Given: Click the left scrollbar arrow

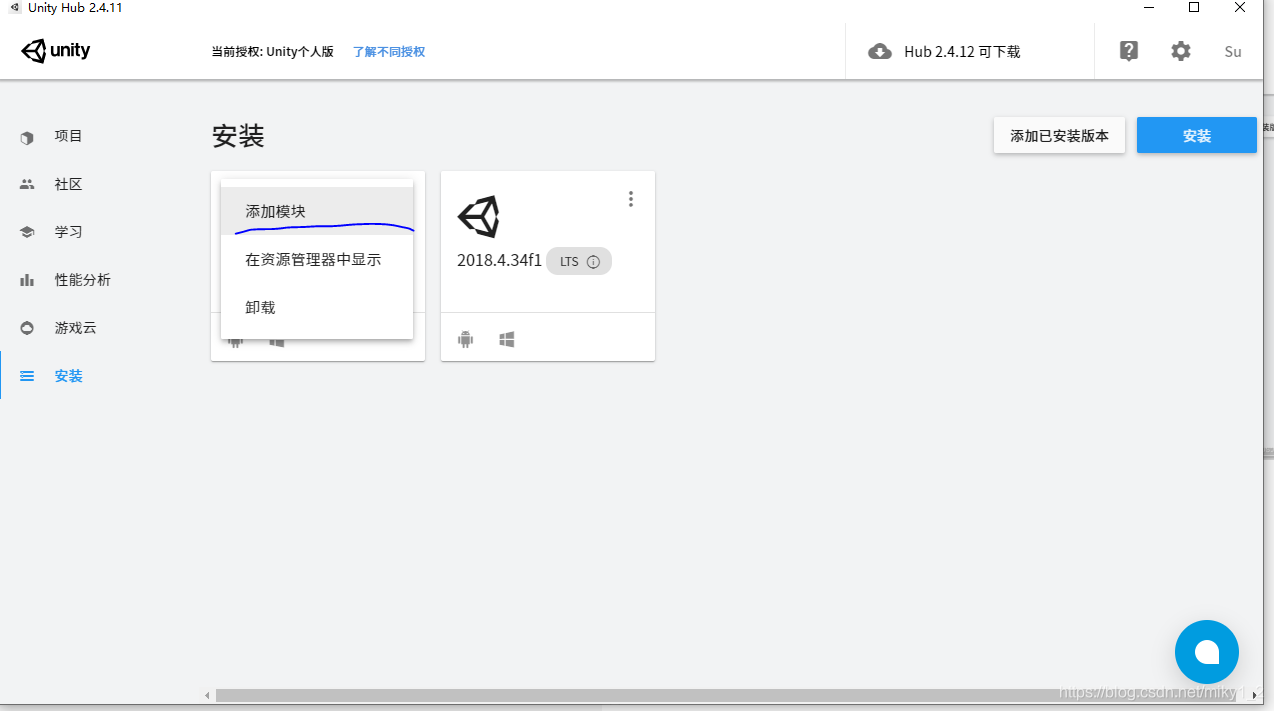Looking at the screenshot, I should [208, 695].
